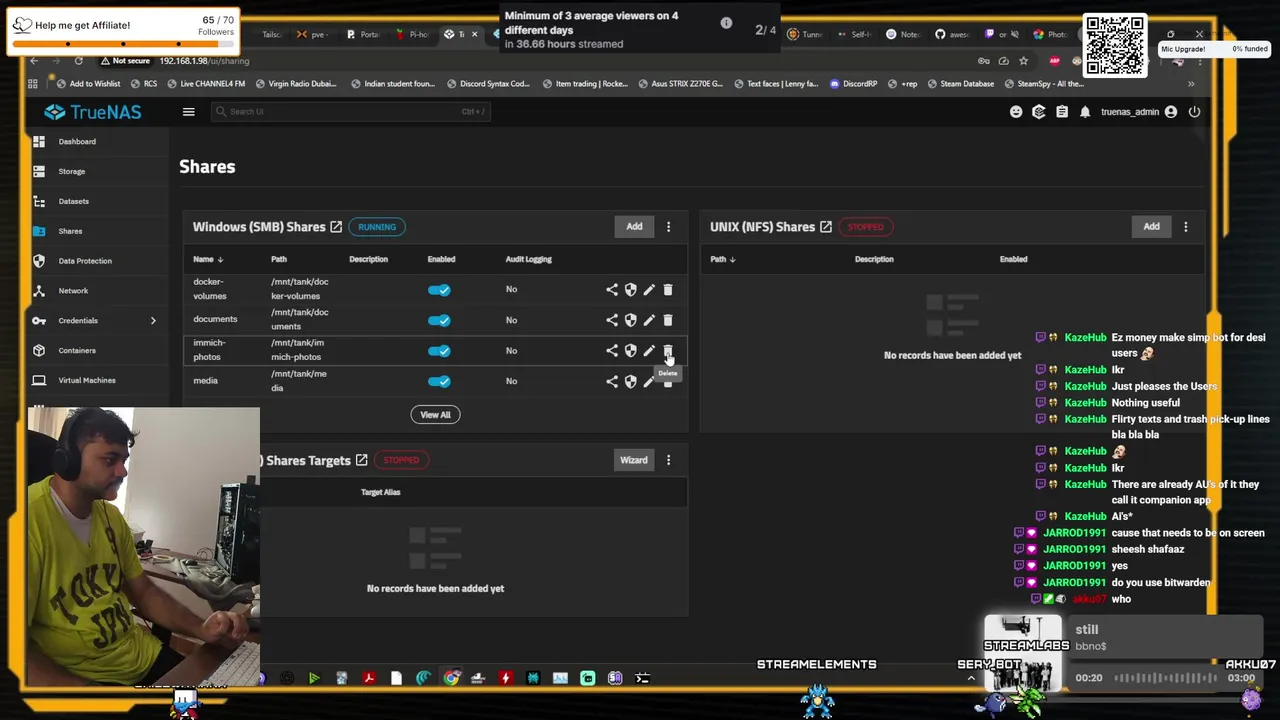The image size is (1280, 720).
Task: Click the Search UI field
Action: 350,112
